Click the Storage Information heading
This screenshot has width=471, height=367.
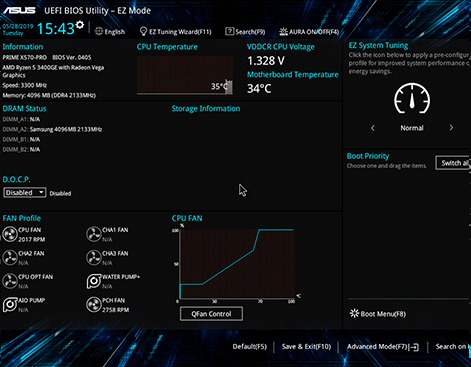click(x=206, y=109)
